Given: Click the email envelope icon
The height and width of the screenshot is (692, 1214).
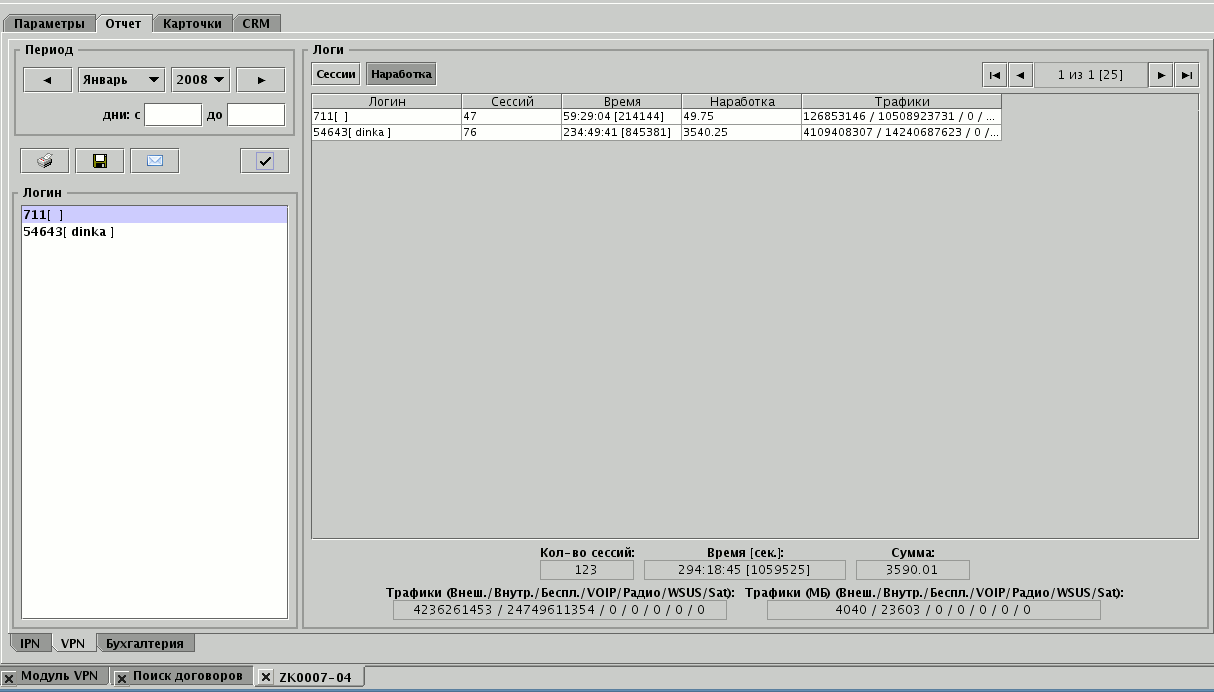Looking at the screenshot, I should [154, 161].
